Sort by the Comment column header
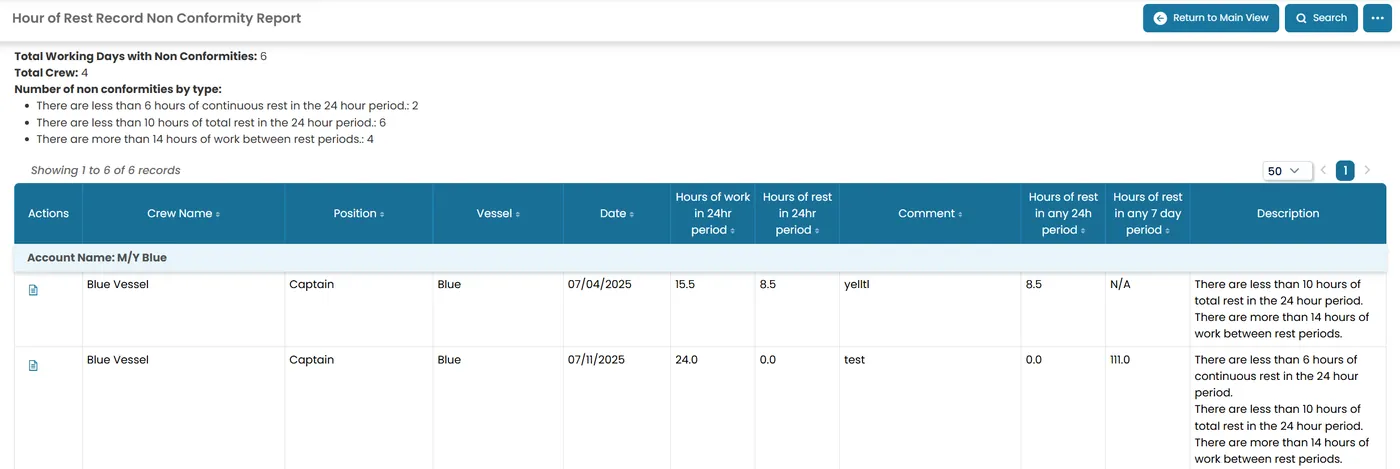The width and height of the screenshot is (1400, 469). pyautogui.click(x=930, y=213)
